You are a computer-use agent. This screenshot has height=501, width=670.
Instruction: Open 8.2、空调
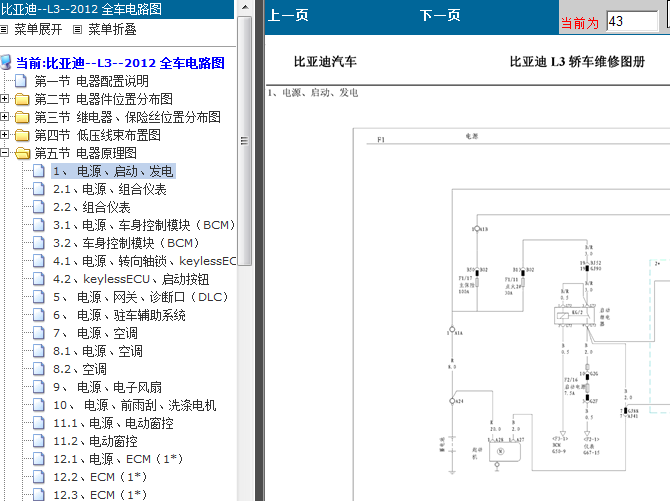80,369
